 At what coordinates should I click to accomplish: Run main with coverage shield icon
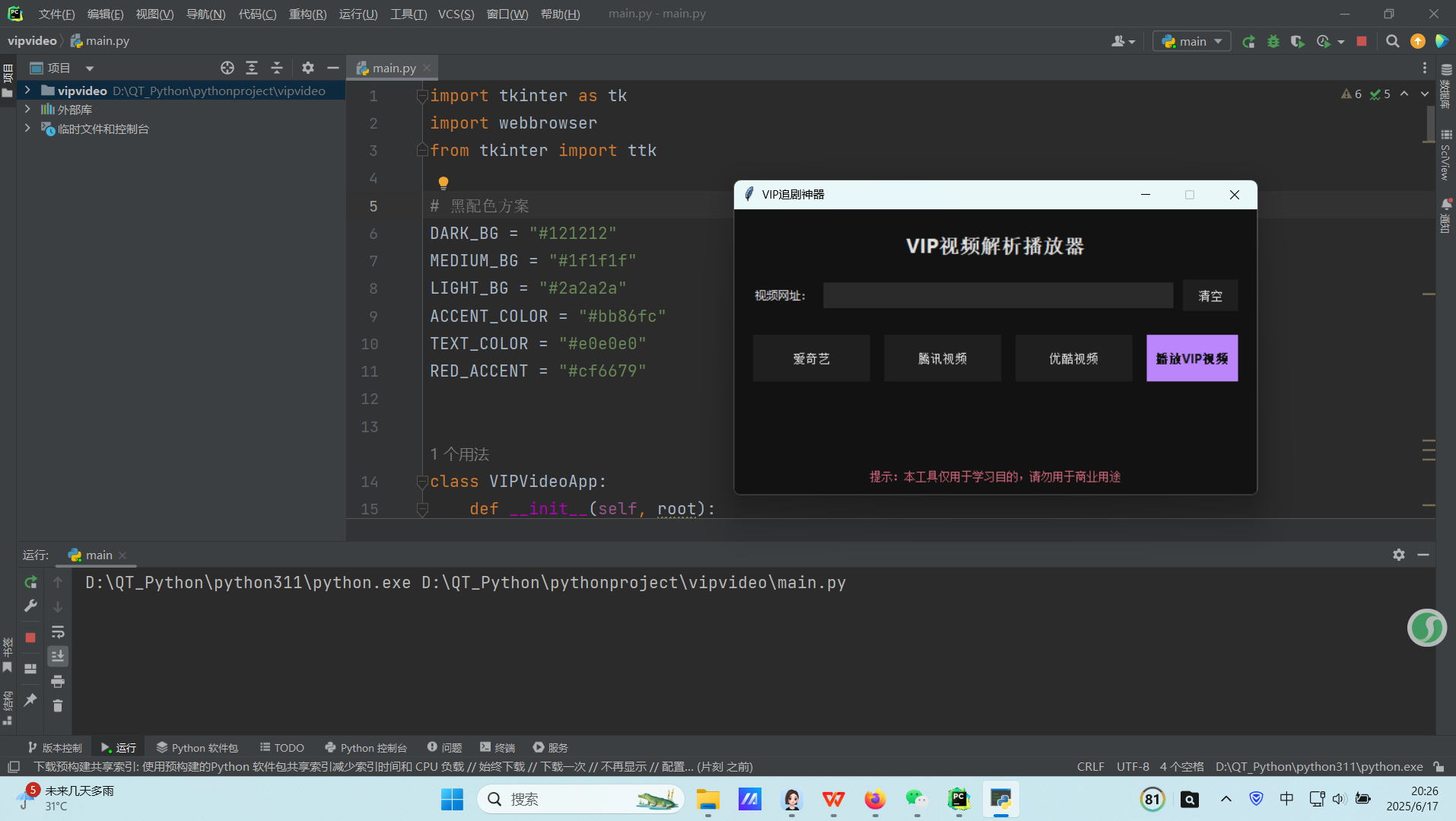(x=1298, y=41)
